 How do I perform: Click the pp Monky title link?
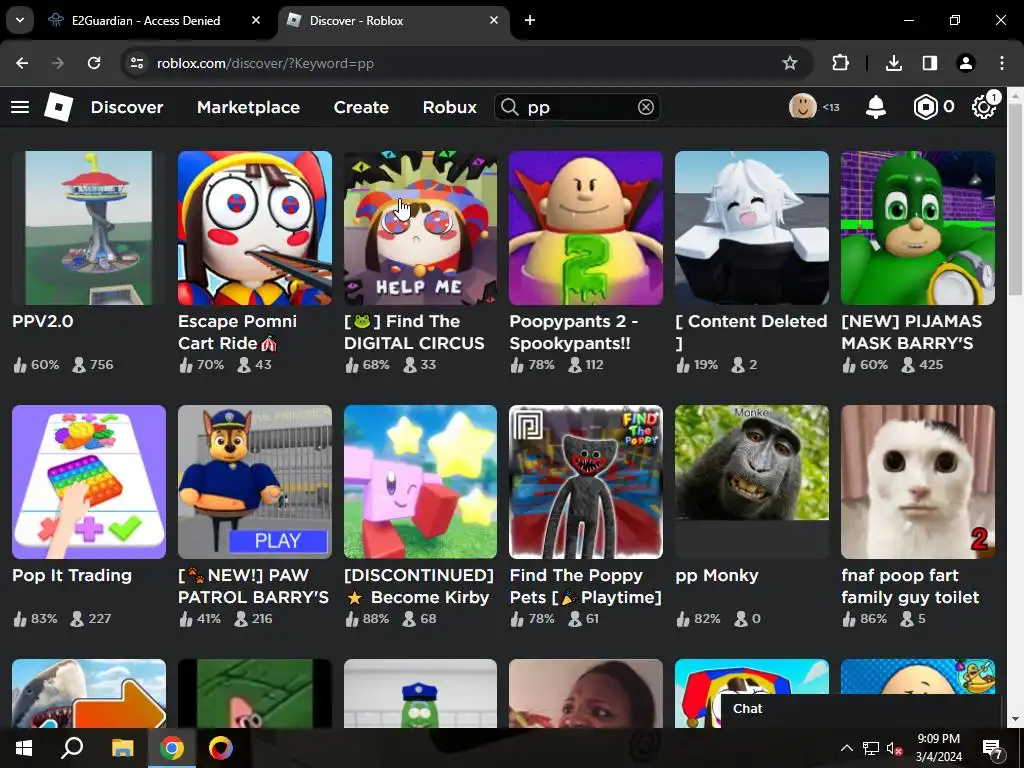tap(716, 575)
